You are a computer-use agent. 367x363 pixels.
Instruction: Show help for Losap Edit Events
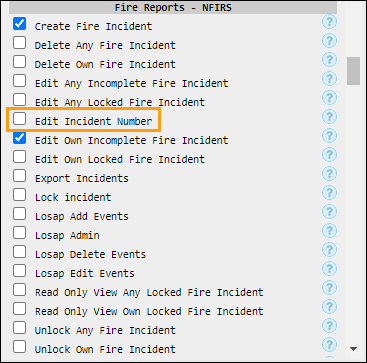329,269
